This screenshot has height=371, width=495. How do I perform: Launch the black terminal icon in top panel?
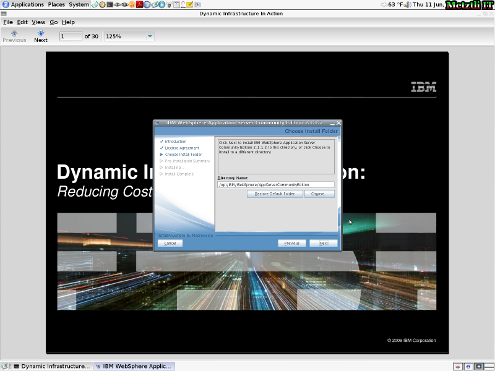point(110,5)
